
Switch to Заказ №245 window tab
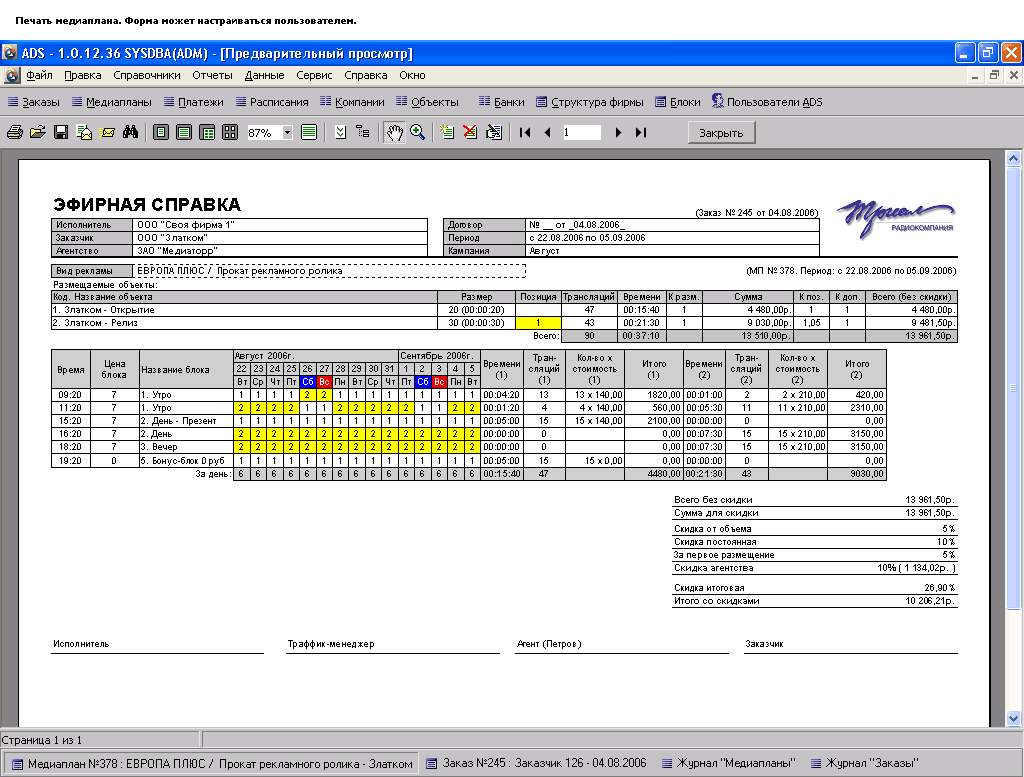pyautogui.click(x=536, y=763)
